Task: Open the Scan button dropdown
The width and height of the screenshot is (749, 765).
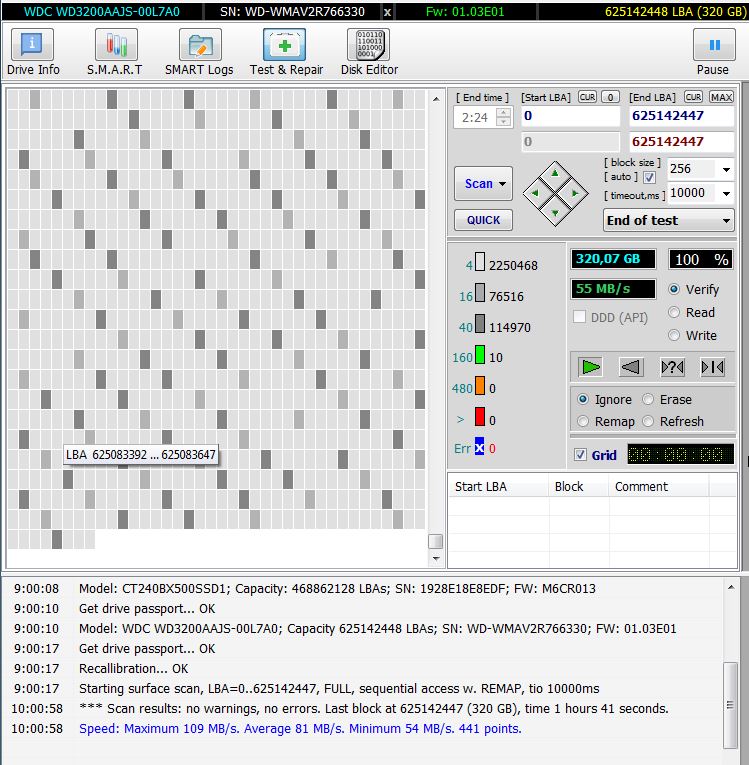Action: coord(502,184)
